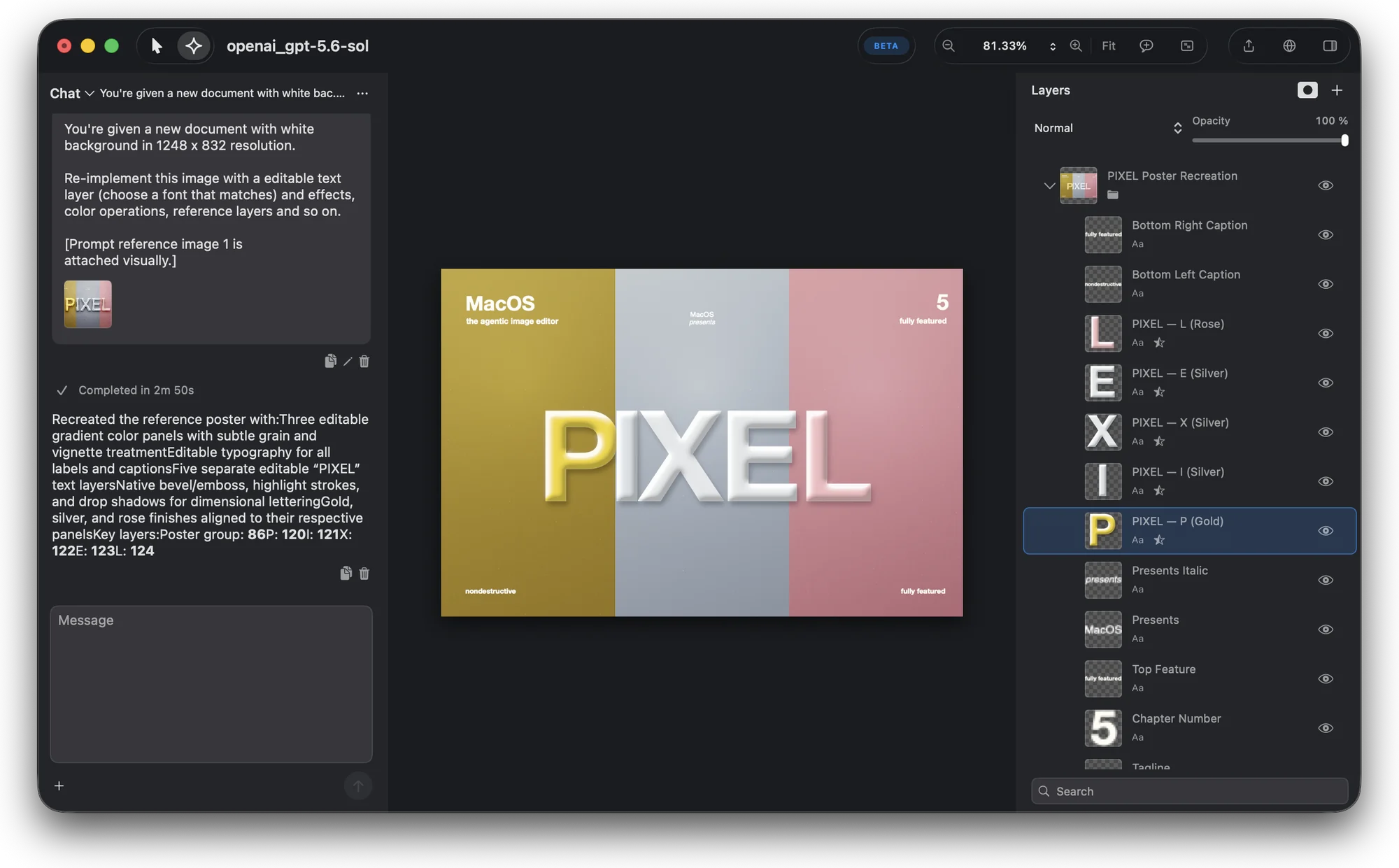Screen dimensions: 1399x868
Task: Hide the Top Feature layer
Action: click(x=1326, y=678)
